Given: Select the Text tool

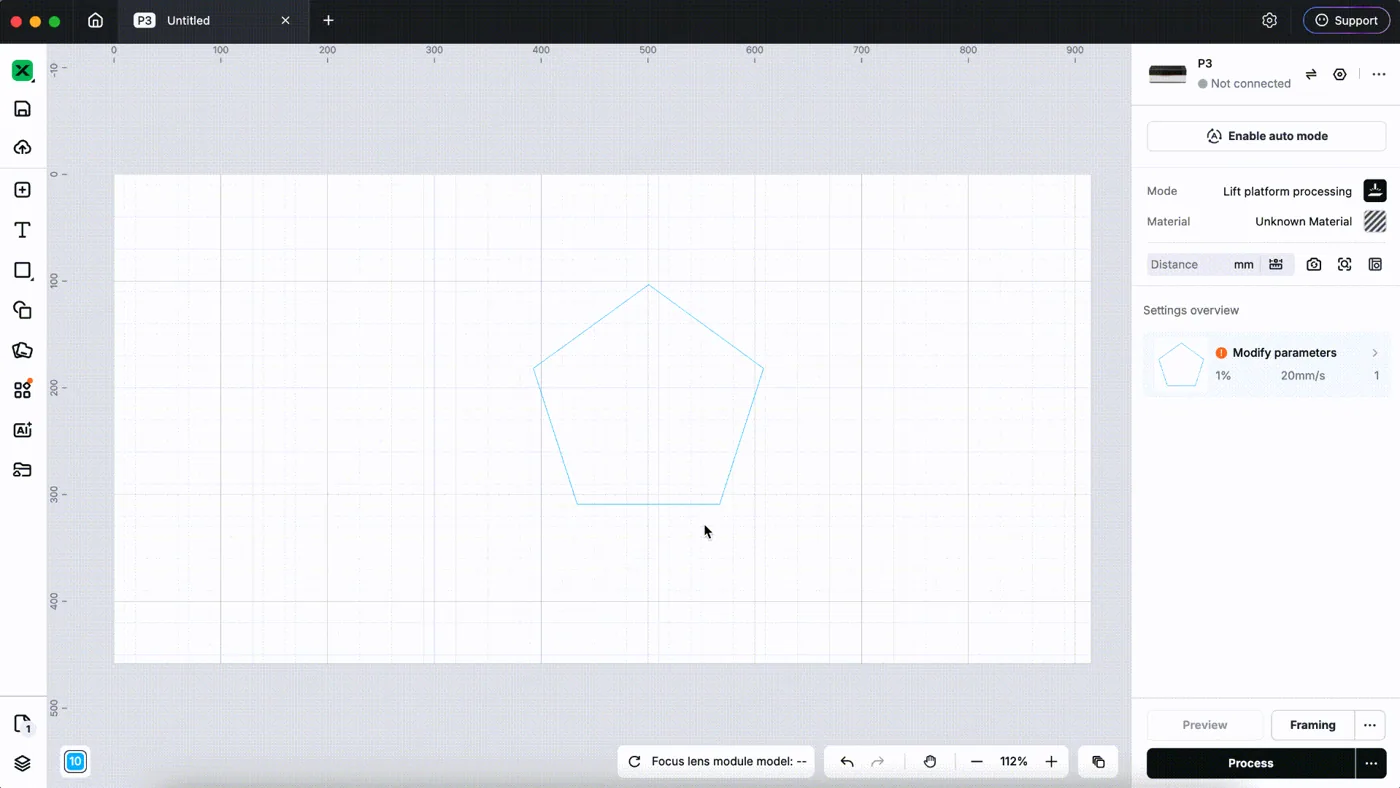Looking at the screenshot, I should pos(22,230).
